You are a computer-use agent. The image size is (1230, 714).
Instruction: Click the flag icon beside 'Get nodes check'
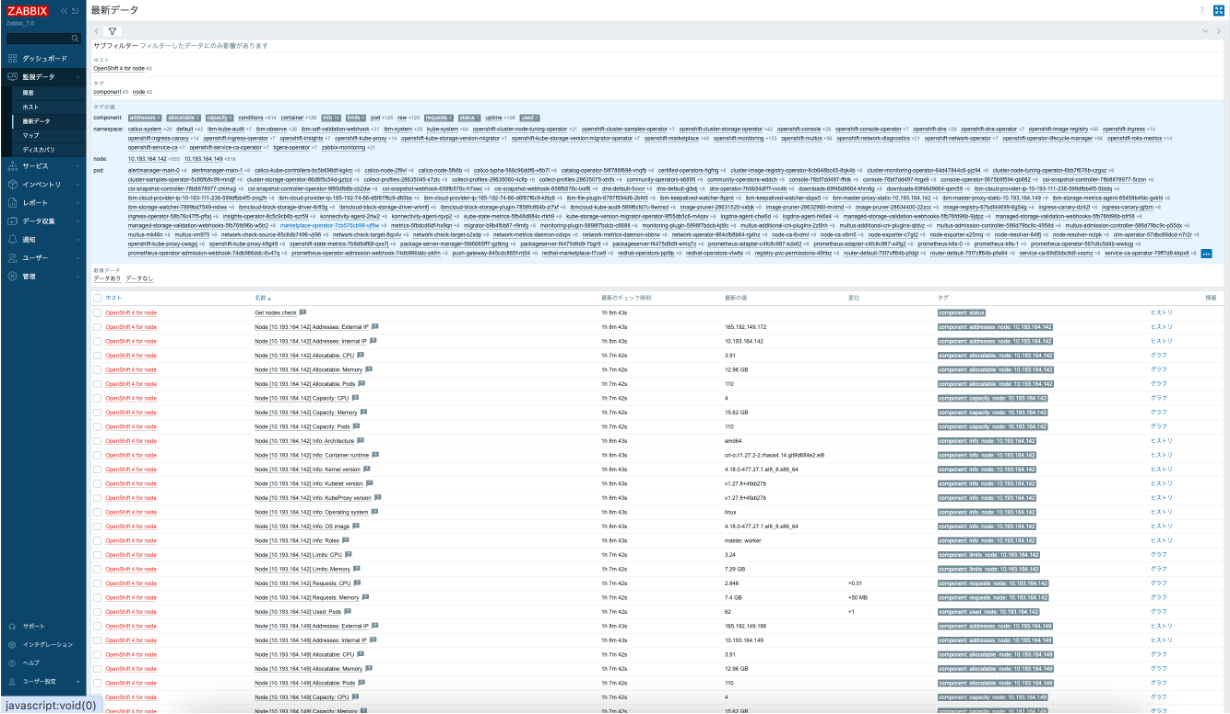pyautogui.click(x=303, y=312)
